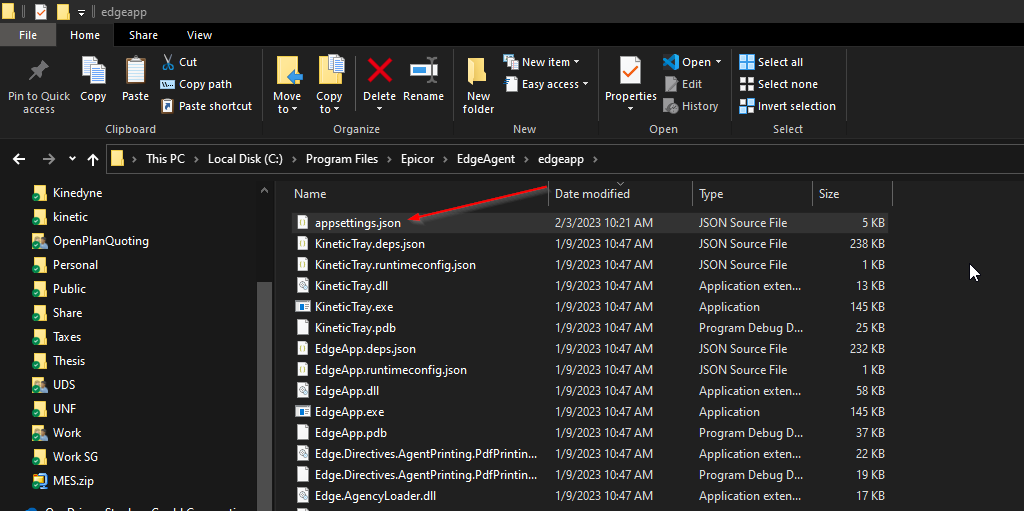Open the Thesis folder in navigation pane
The image size is (1024, 511).
(x=69, y=361)
